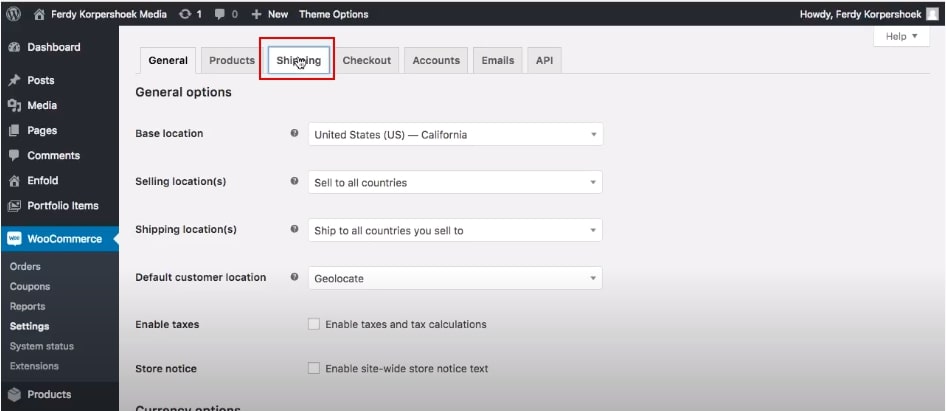Click Howdy, Ferdy Korpershoek account link

coord(860,14)
